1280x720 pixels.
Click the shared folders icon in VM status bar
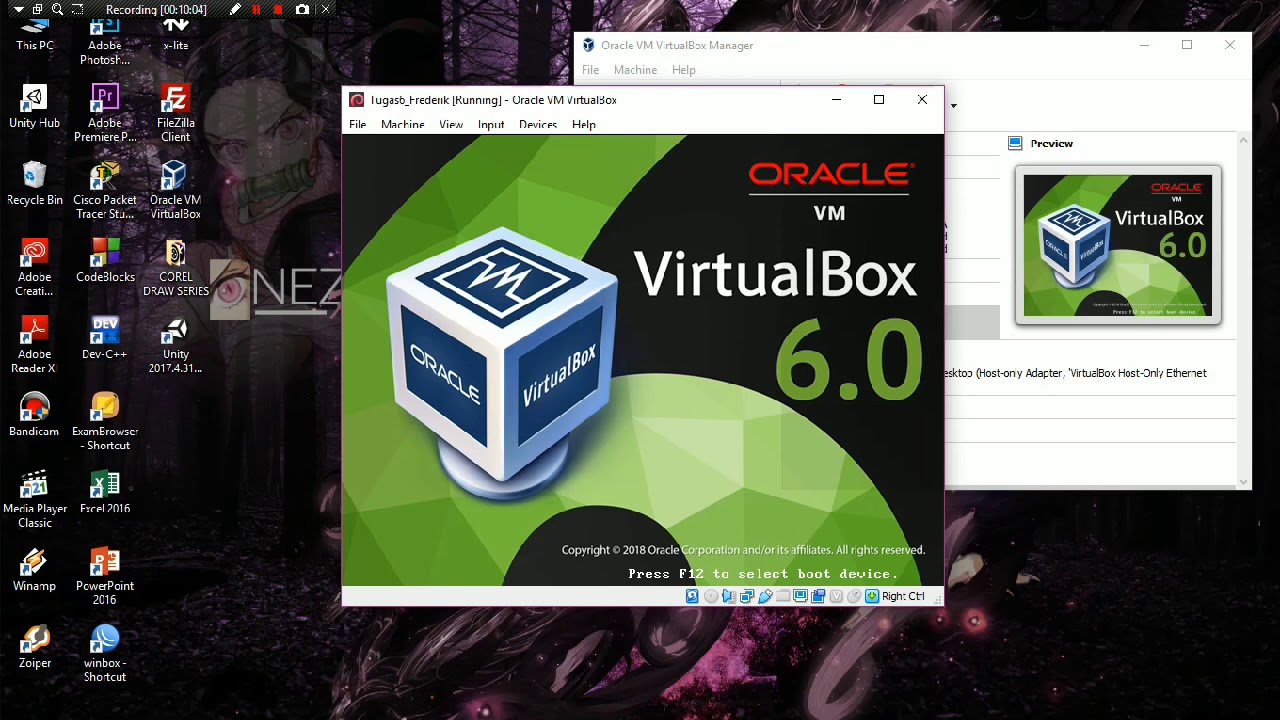(x=783, y=596)
